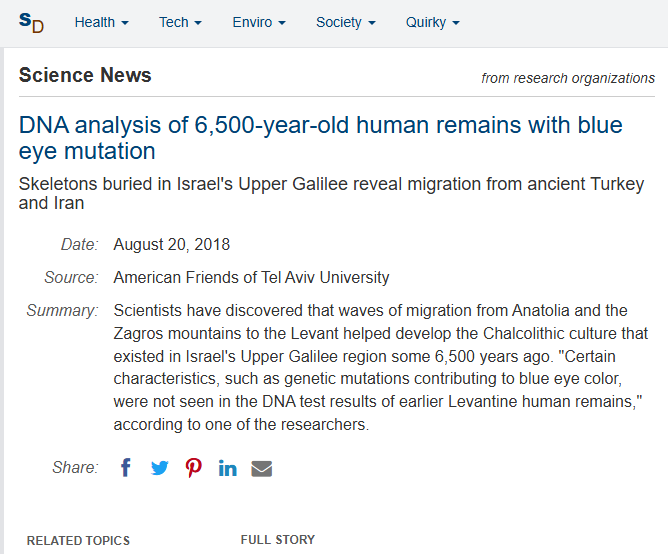The width and height of the screenshot is (668, 554).
Task: Share article via email envelope icon
Action: (262, 468)
